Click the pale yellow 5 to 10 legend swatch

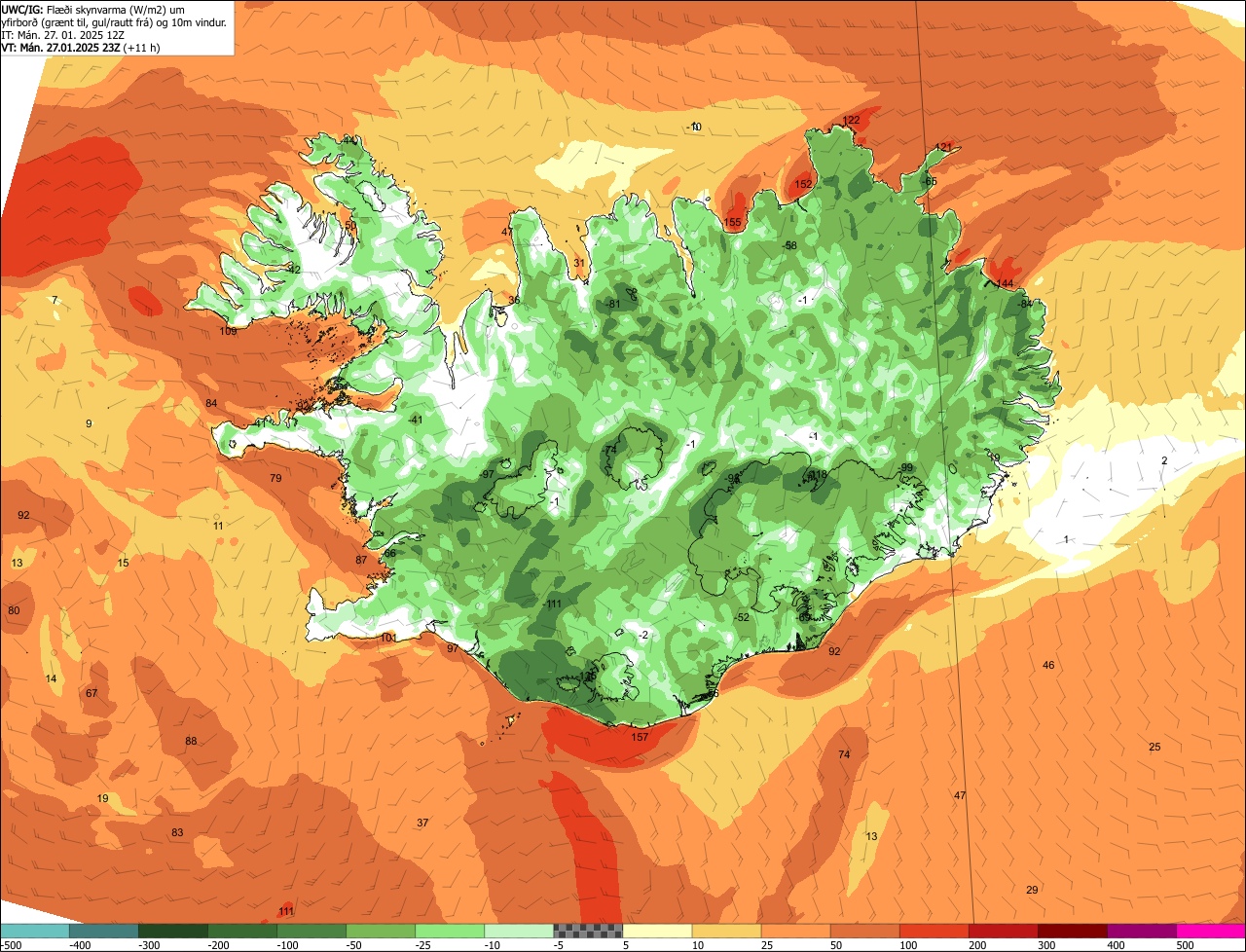pyautogui.click(x=657, y=931)
